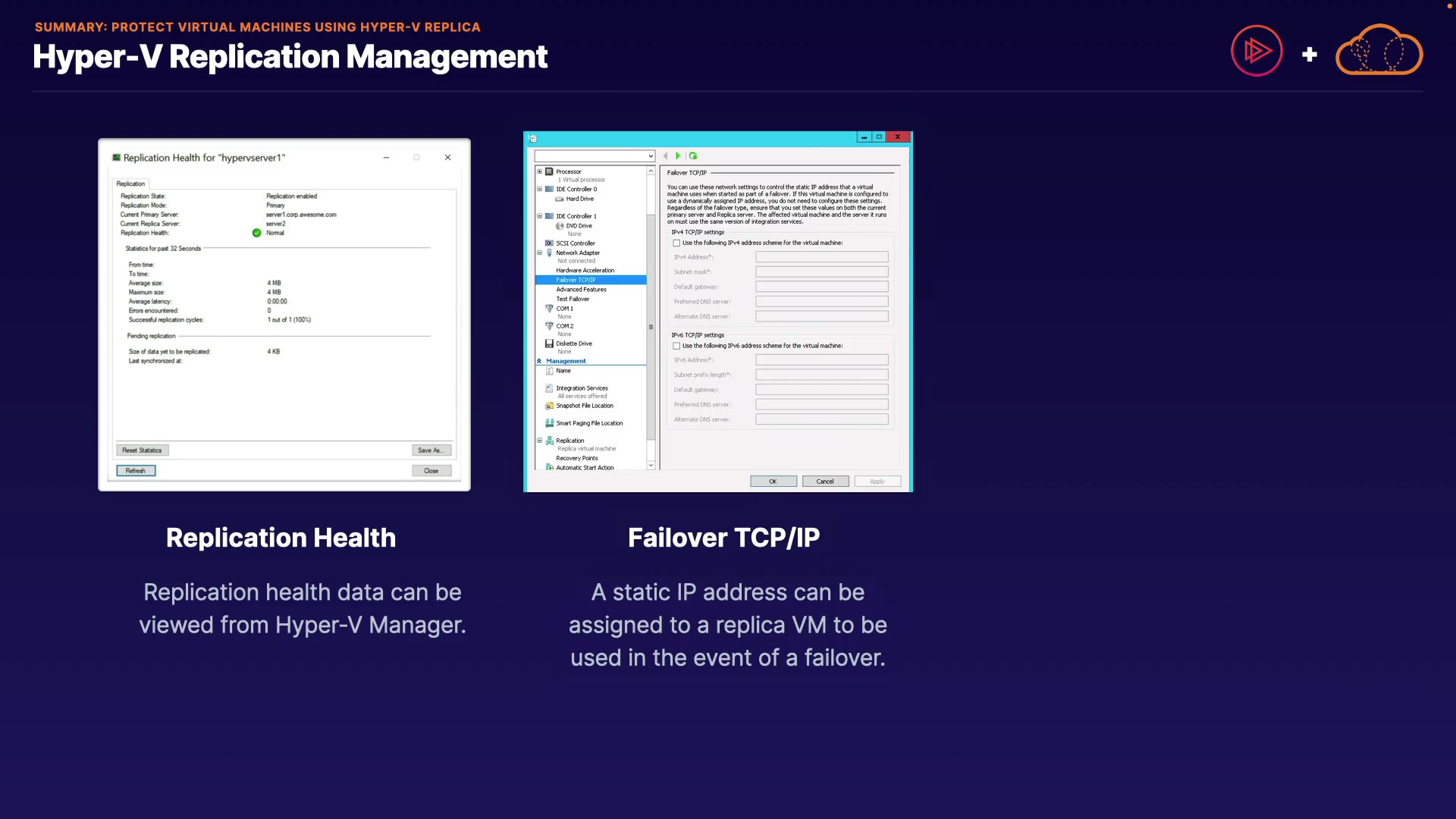Click the back arrow in settings toolbar
Screen dimensions: 1456x819
point(666,156)
